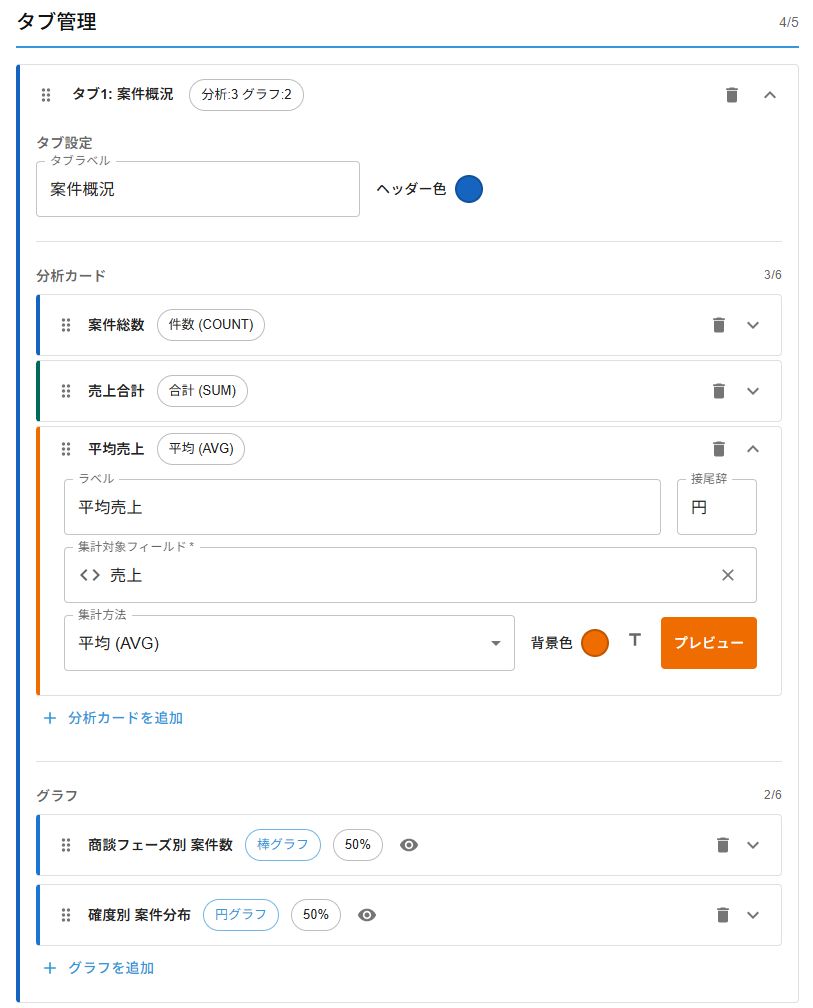Image resolution: width=813 pixels, height=1008 pixels.
Task: Clear the 売上 field from 集計対象フィールド
Action: click(x=729, y=575)
